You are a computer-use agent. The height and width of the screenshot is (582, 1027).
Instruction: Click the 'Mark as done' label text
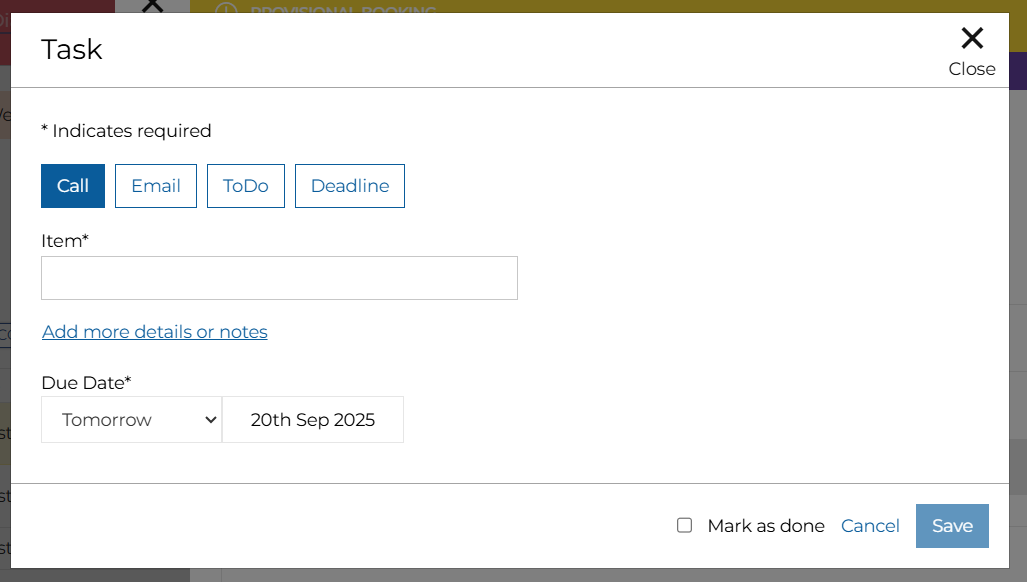(x=766, y=526)
